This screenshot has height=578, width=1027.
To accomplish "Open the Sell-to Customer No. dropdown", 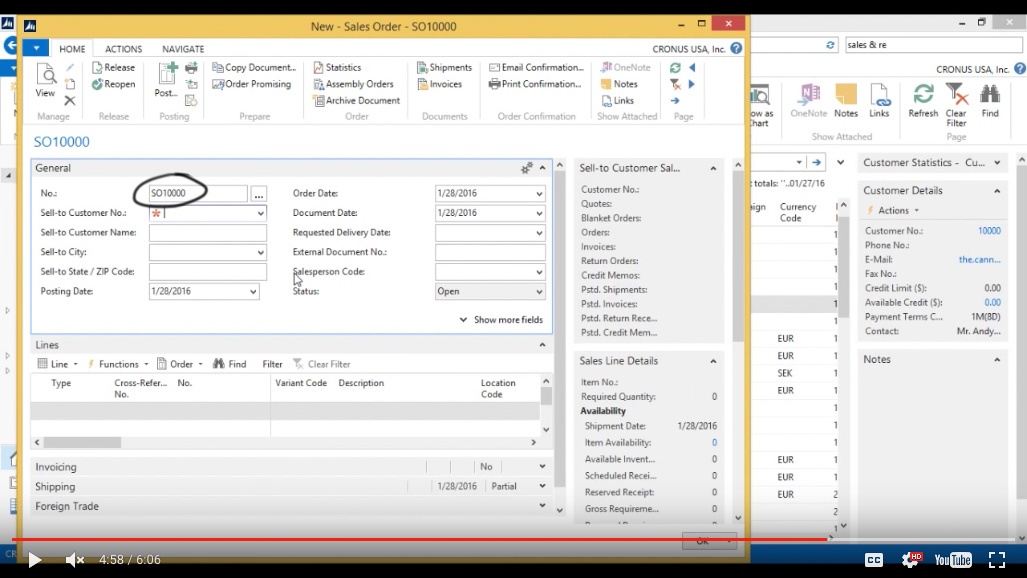I will click(260, 213).
